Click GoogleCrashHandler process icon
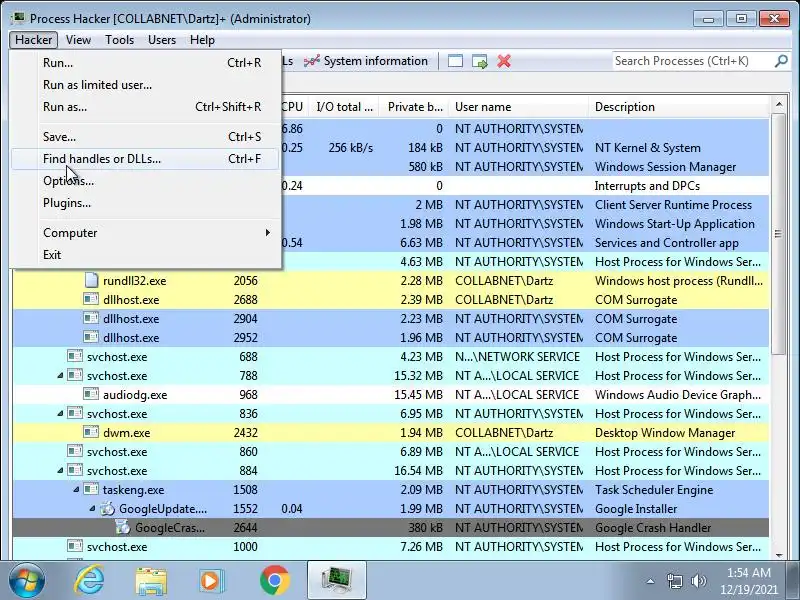Screen dimensions: 800x600 coord(123,527)
